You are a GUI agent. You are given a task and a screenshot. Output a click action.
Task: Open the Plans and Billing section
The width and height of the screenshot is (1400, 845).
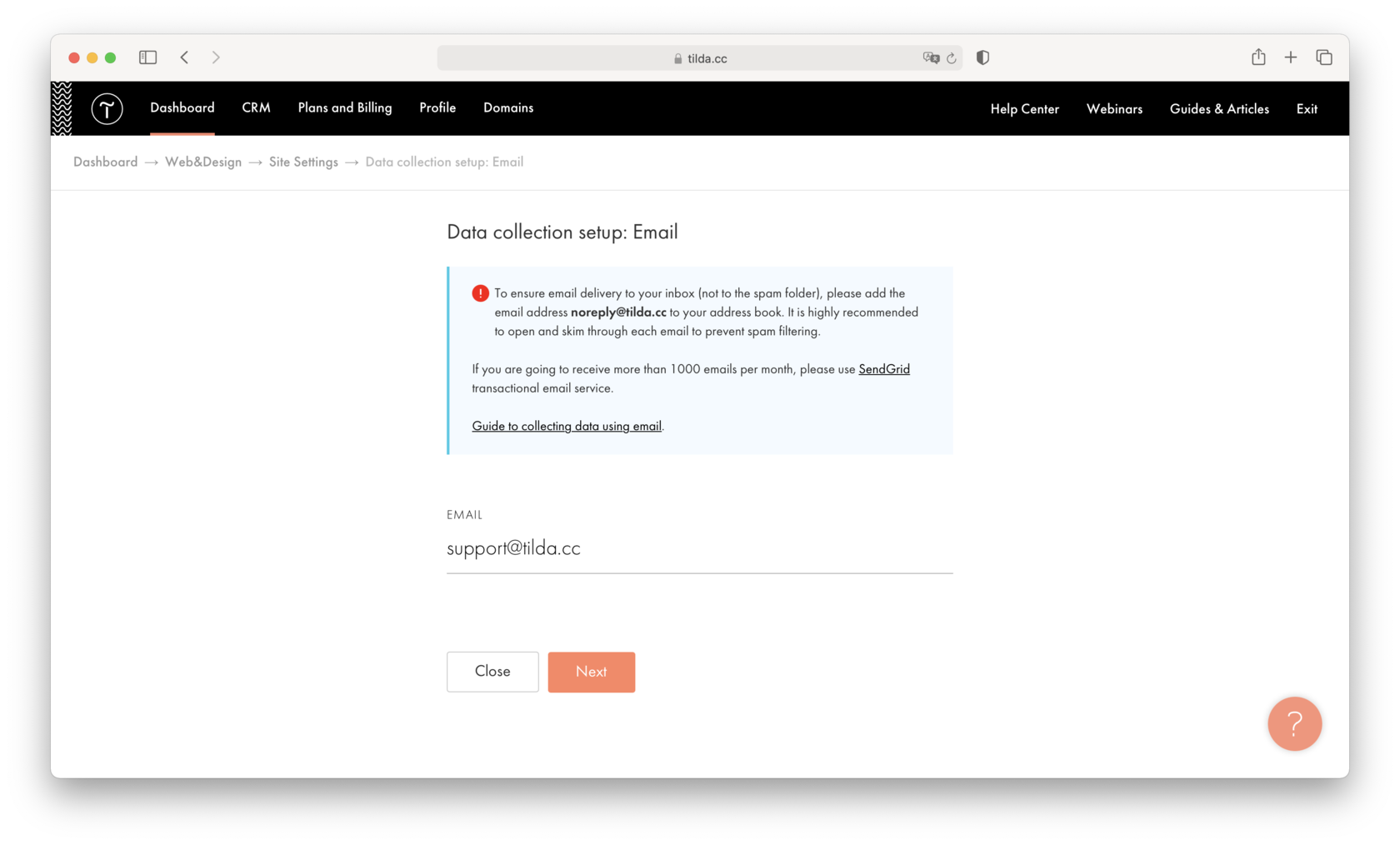point(344,107)
